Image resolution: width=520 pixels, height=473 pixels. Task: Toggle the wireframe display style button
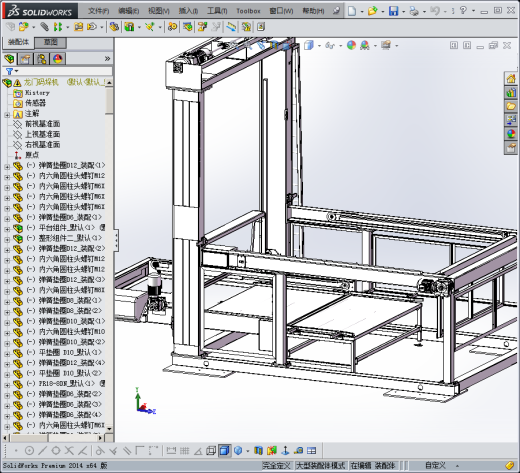[x=211, y=451]
